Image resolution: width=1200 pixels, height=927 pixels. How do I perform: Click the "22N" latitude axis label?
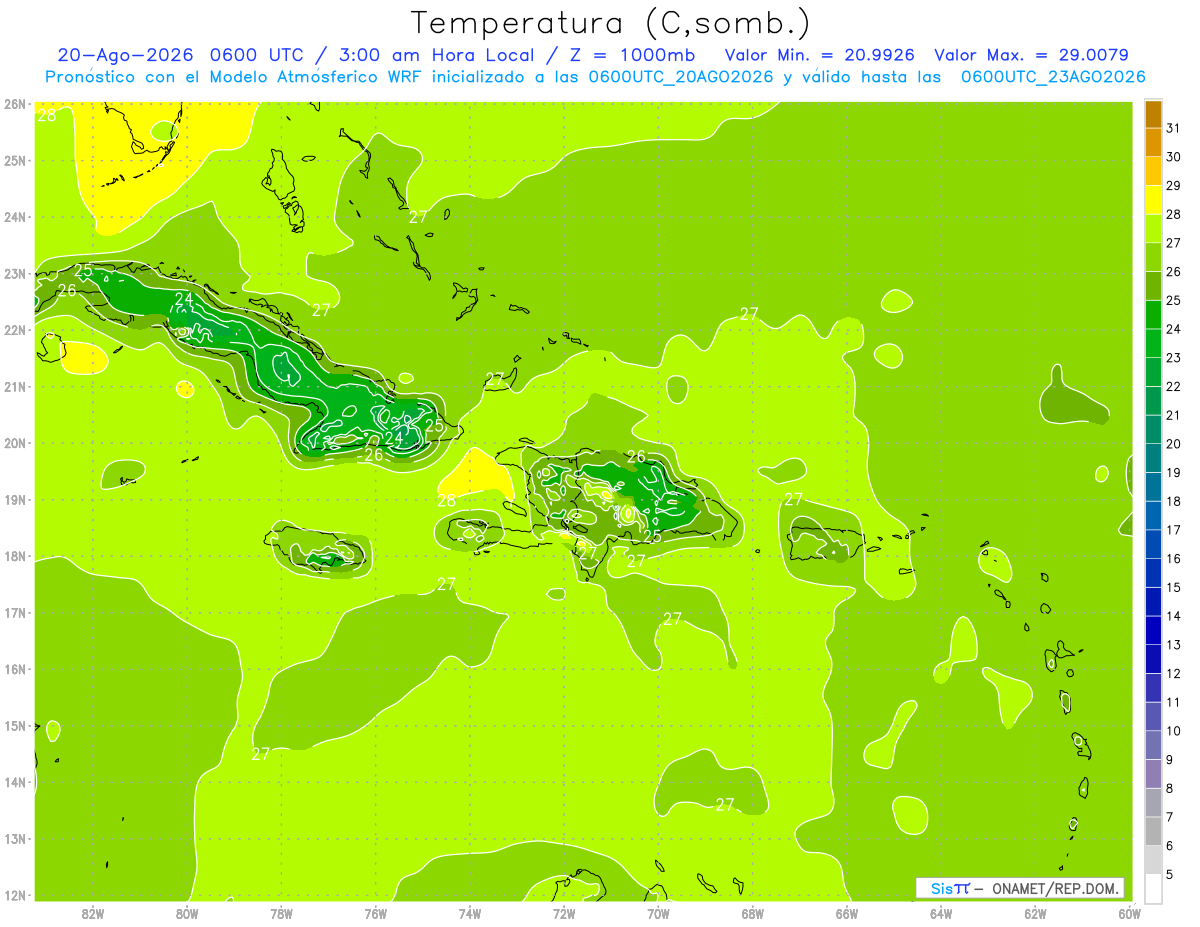15,329
